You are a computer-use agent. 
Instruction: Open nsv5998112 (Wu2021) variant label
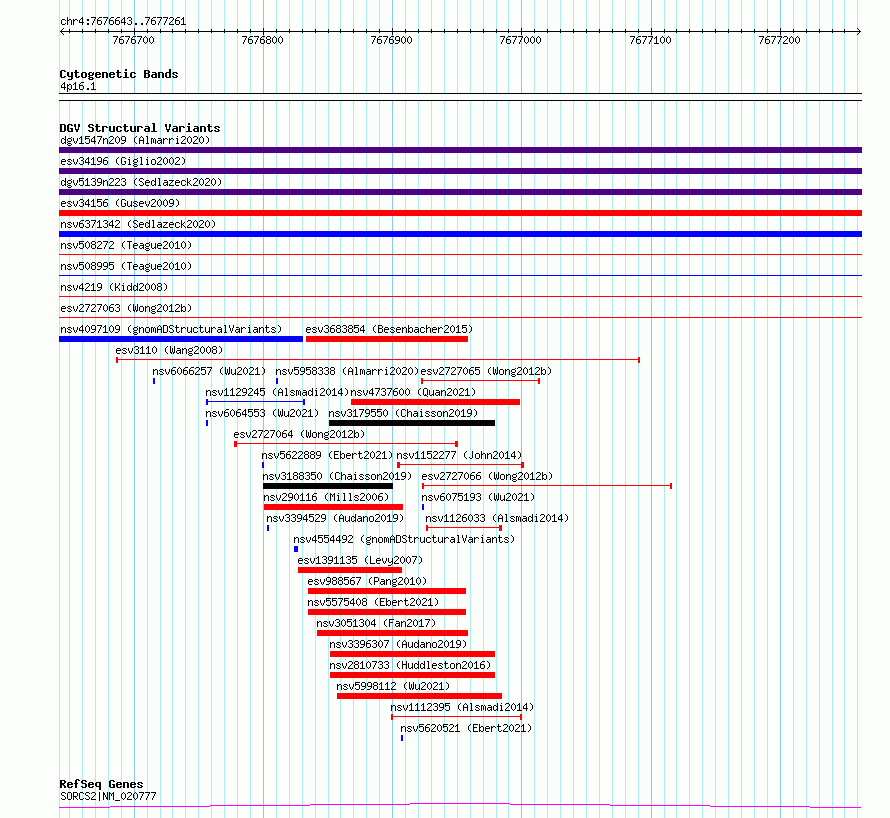(x=393, y=686)
